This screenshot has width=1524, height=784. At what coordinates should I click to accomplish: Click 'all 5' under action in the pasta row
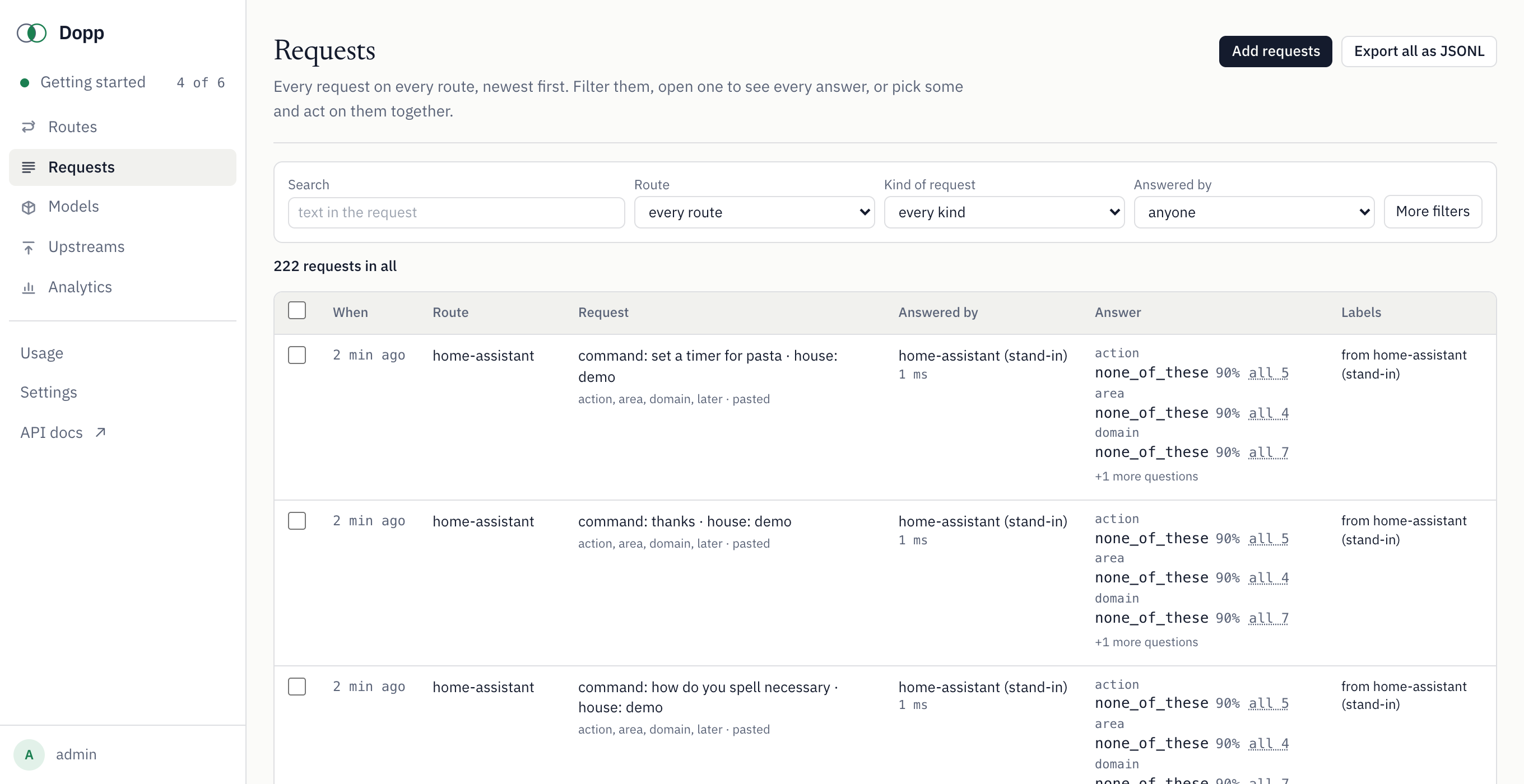coord(1268,373)
